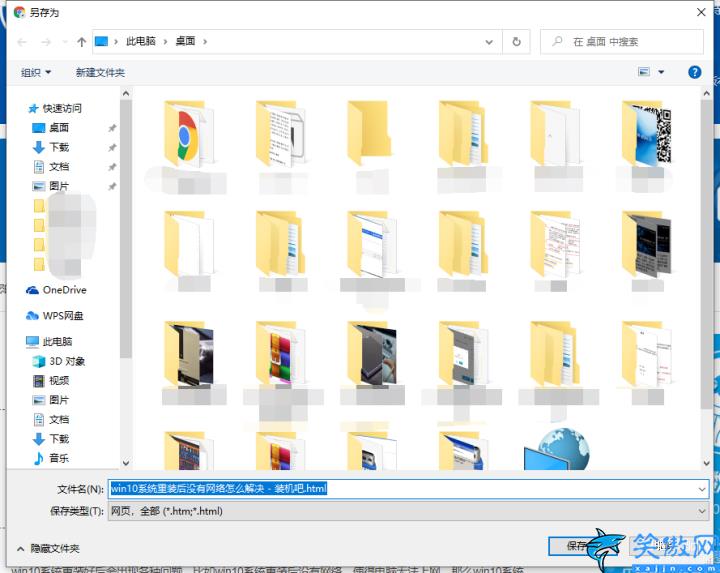Open view options dropdown arrow
The image size is (720, 573).
(x=661, y=72)
